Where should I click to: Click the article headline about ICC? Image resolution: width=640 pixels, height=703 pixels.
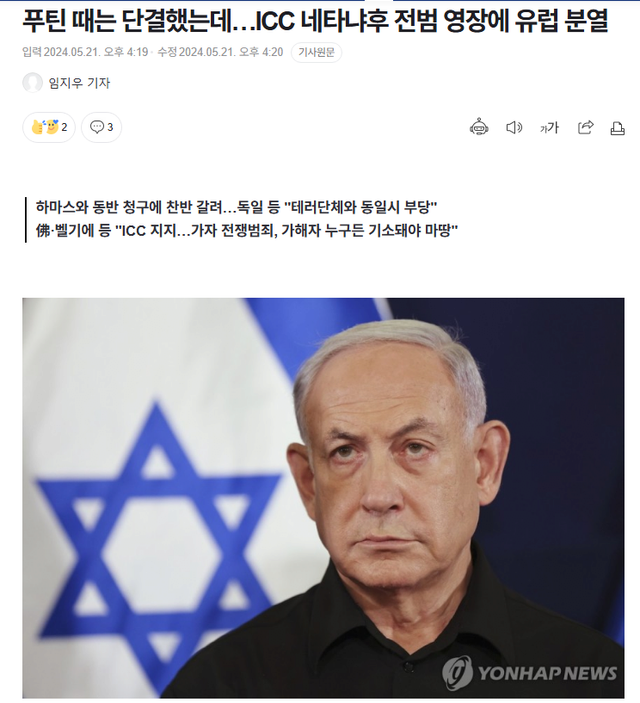pos(315,20)
